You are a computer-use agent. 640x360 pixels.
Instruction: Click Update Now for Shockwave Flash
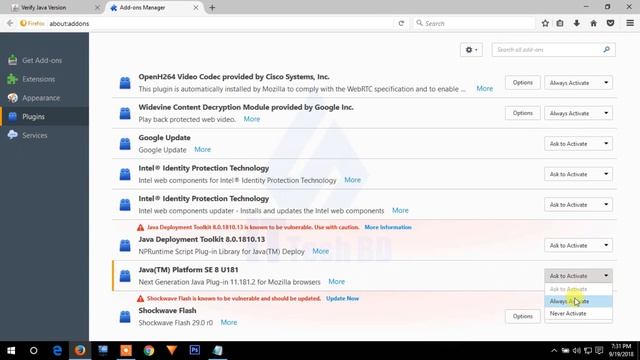click(342, 299)
